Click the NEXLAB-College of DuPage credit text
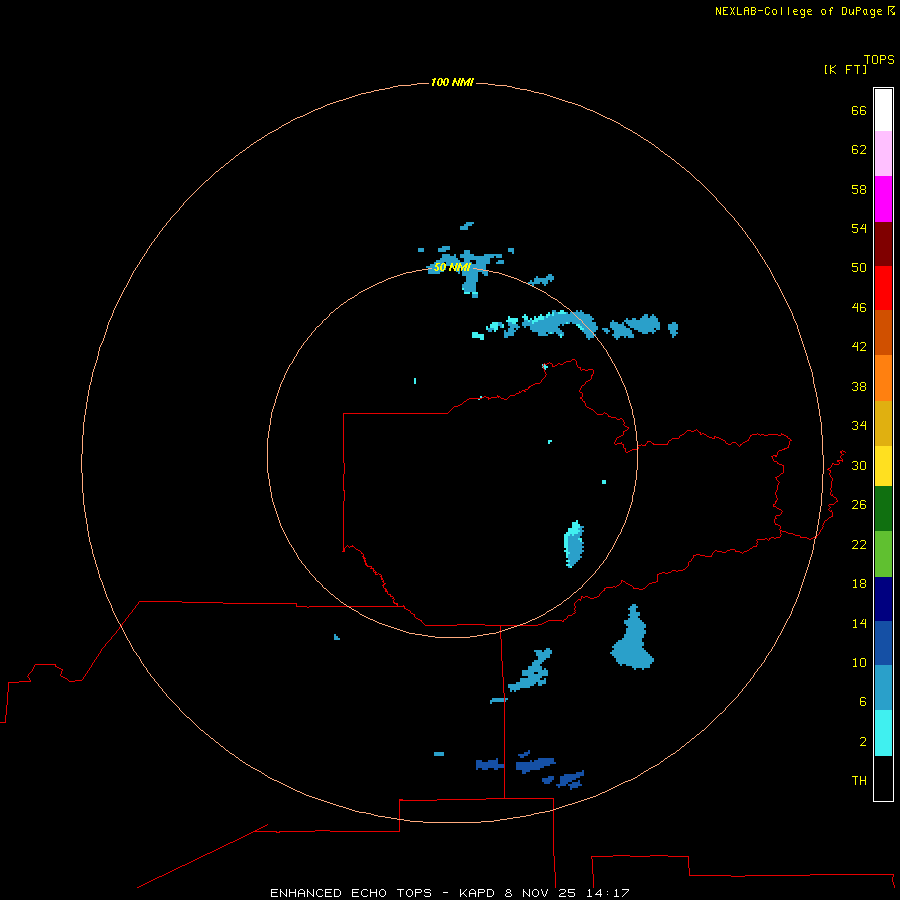The height and width of the screenshot is (900, 900). click(798, 11)
